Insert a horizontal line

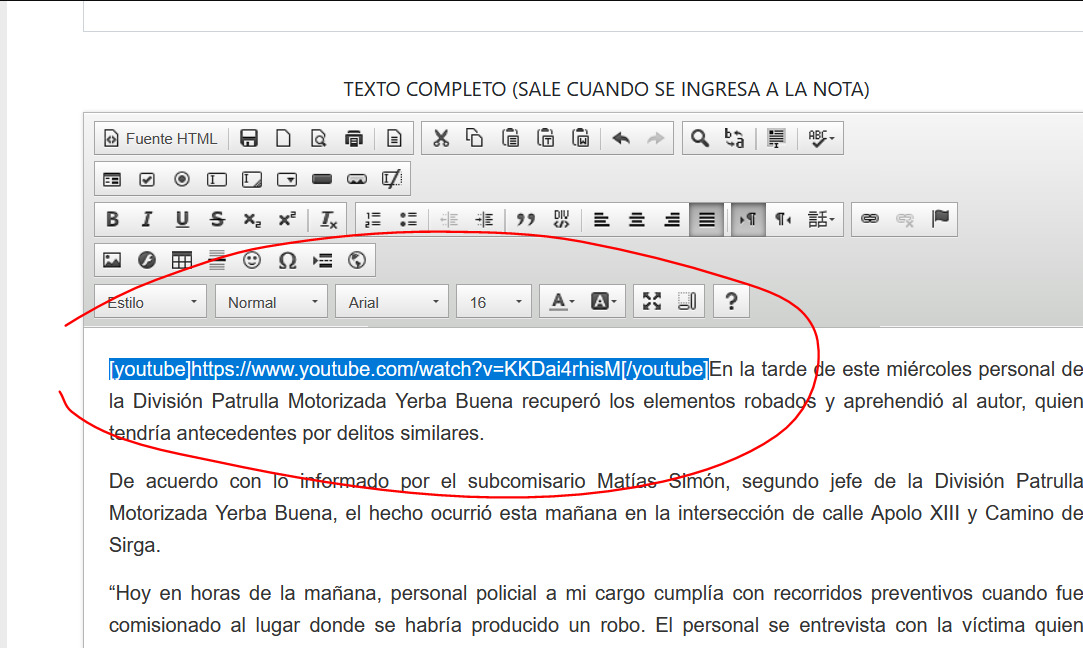coord(217,260)
